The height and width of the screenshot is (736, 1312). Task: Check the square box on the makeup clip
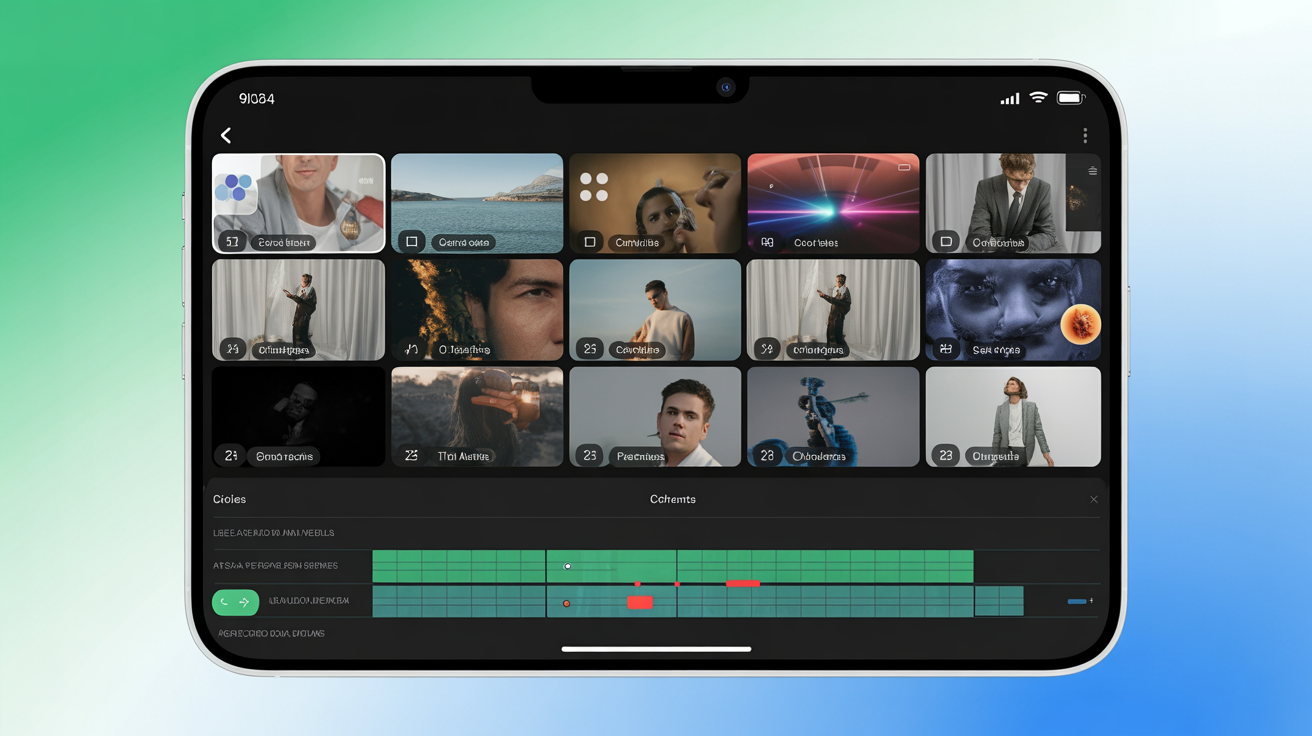(x=590, y=242)
